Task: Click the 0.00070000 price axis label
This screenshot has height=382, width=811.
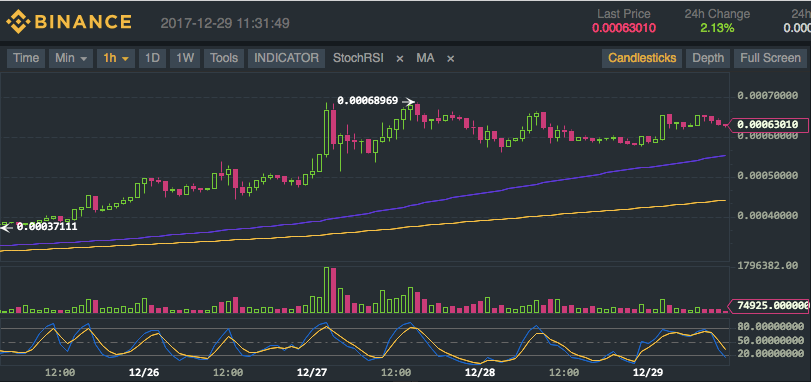Action: [768, 96]
